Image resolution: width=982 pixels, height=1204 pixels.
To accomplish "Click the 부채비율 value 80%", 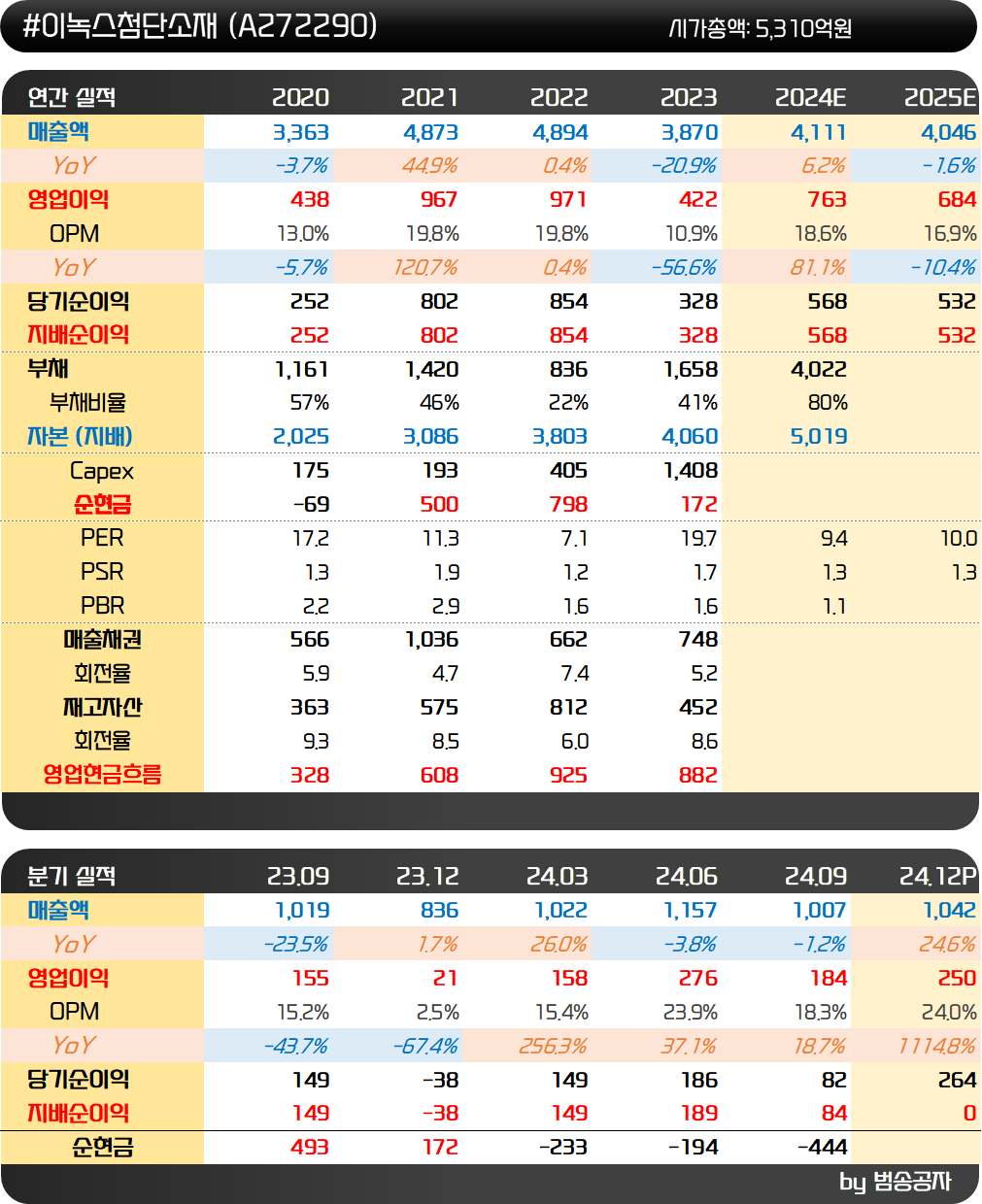I will tap(828, 403).
